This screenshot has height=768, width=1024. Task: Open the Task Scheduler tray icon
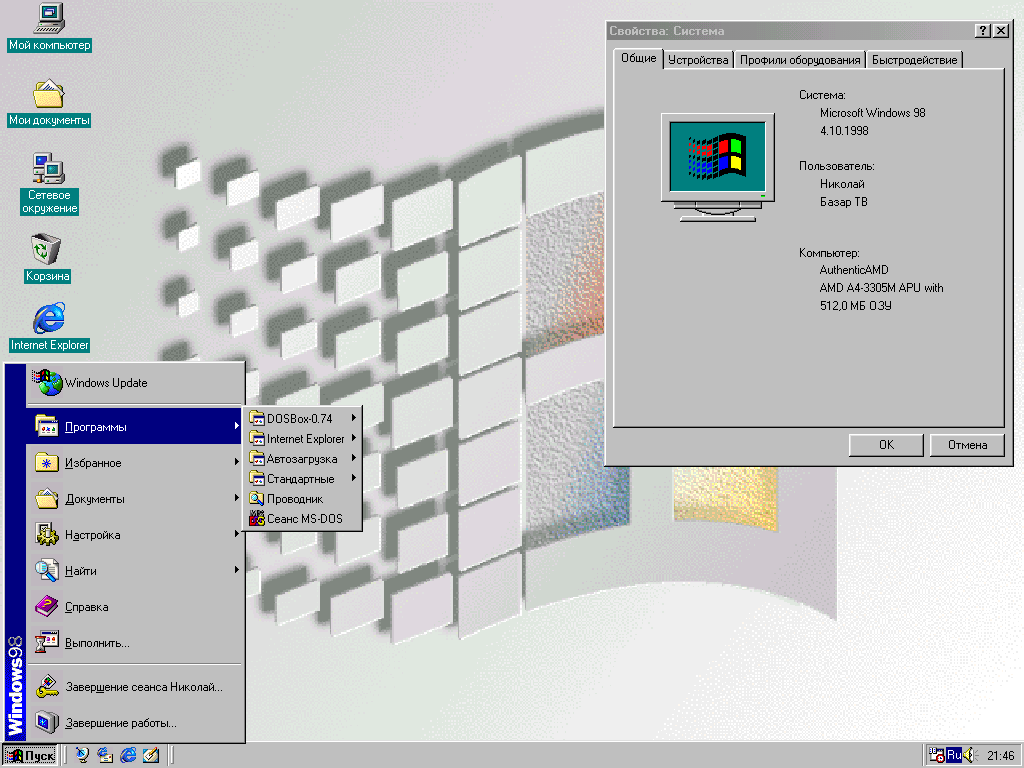click(x=936, y=756)
